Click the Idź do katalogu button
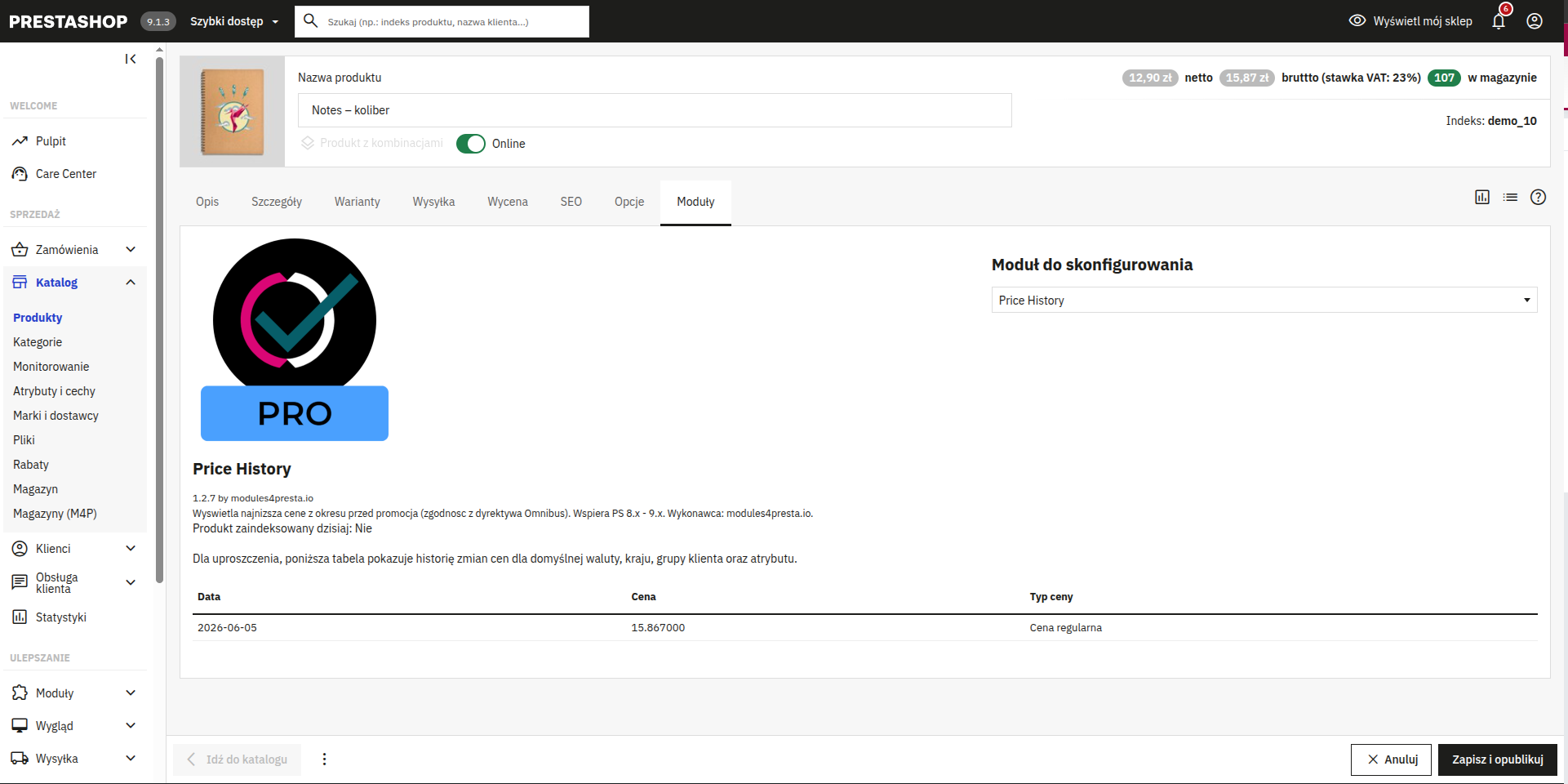The image size is (1568, 784). (237, 759)
